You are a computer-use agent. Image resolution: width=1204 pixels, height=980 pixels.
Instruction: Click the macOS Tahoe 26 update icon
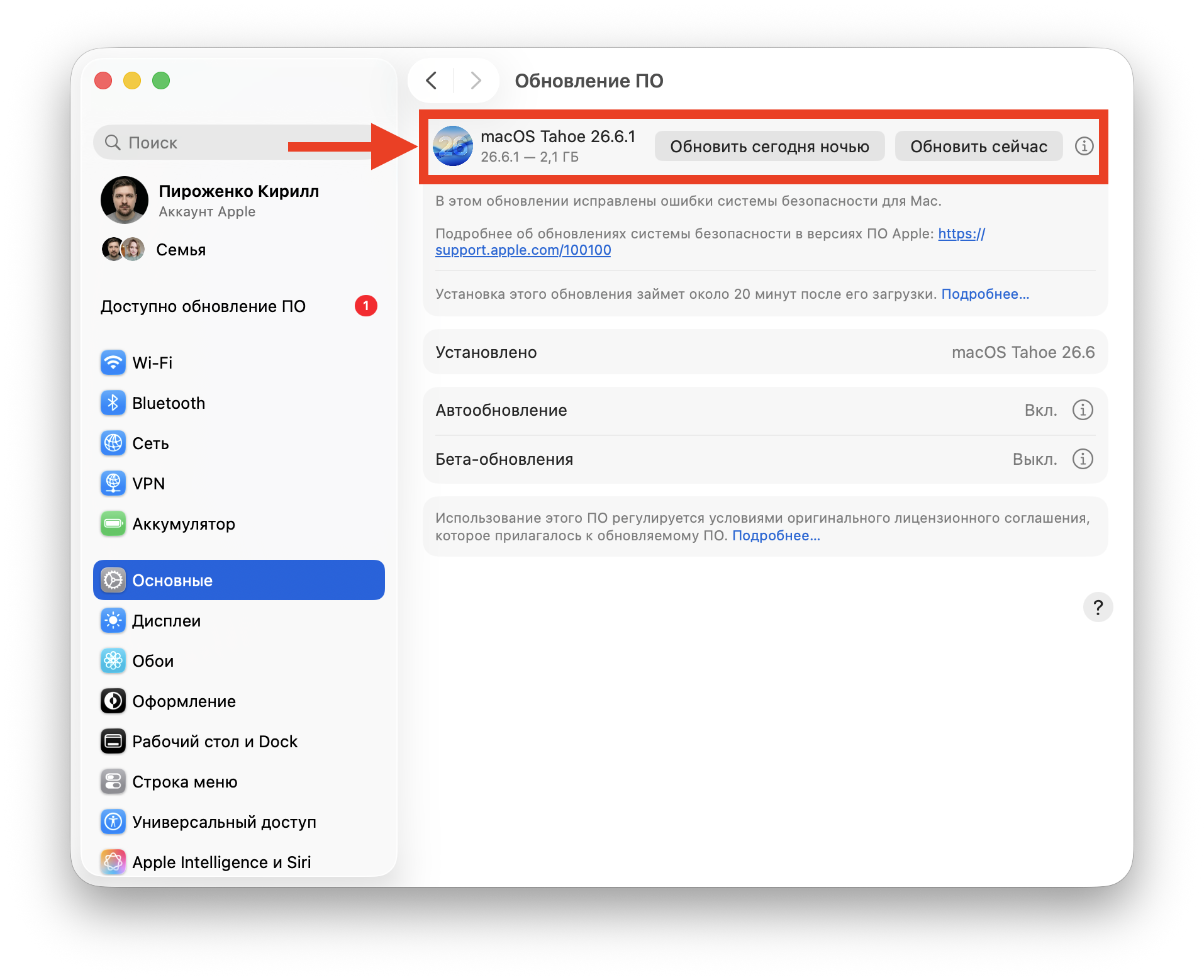point(453,146)
